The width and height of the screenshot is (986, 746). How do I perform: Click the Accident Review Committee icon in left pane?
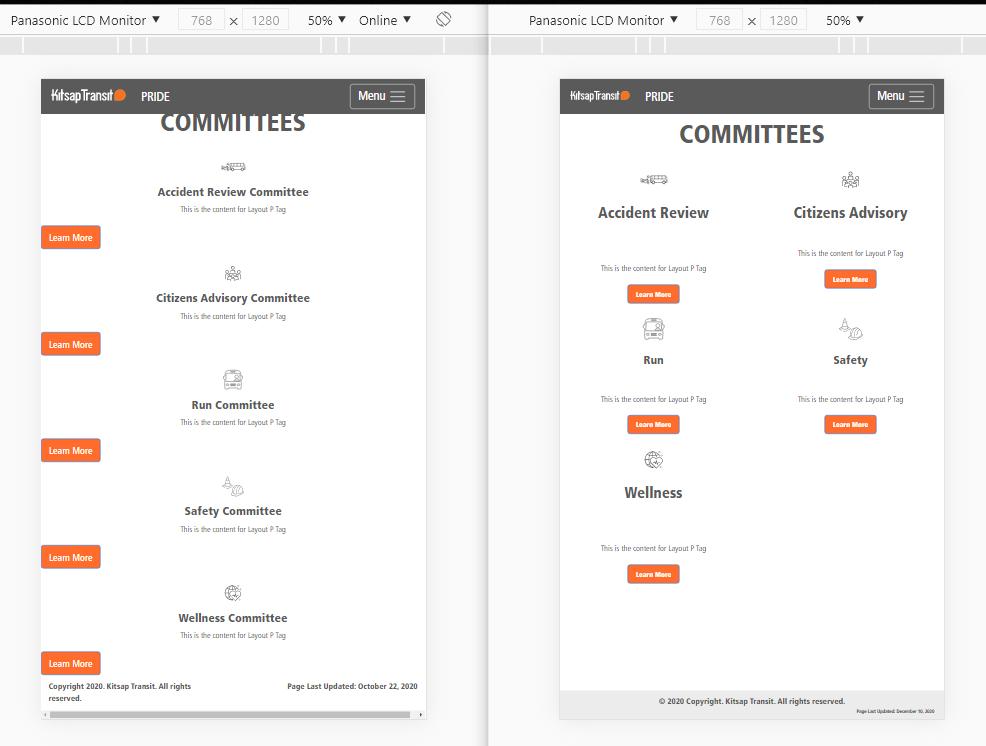click(x=233, y=167)
